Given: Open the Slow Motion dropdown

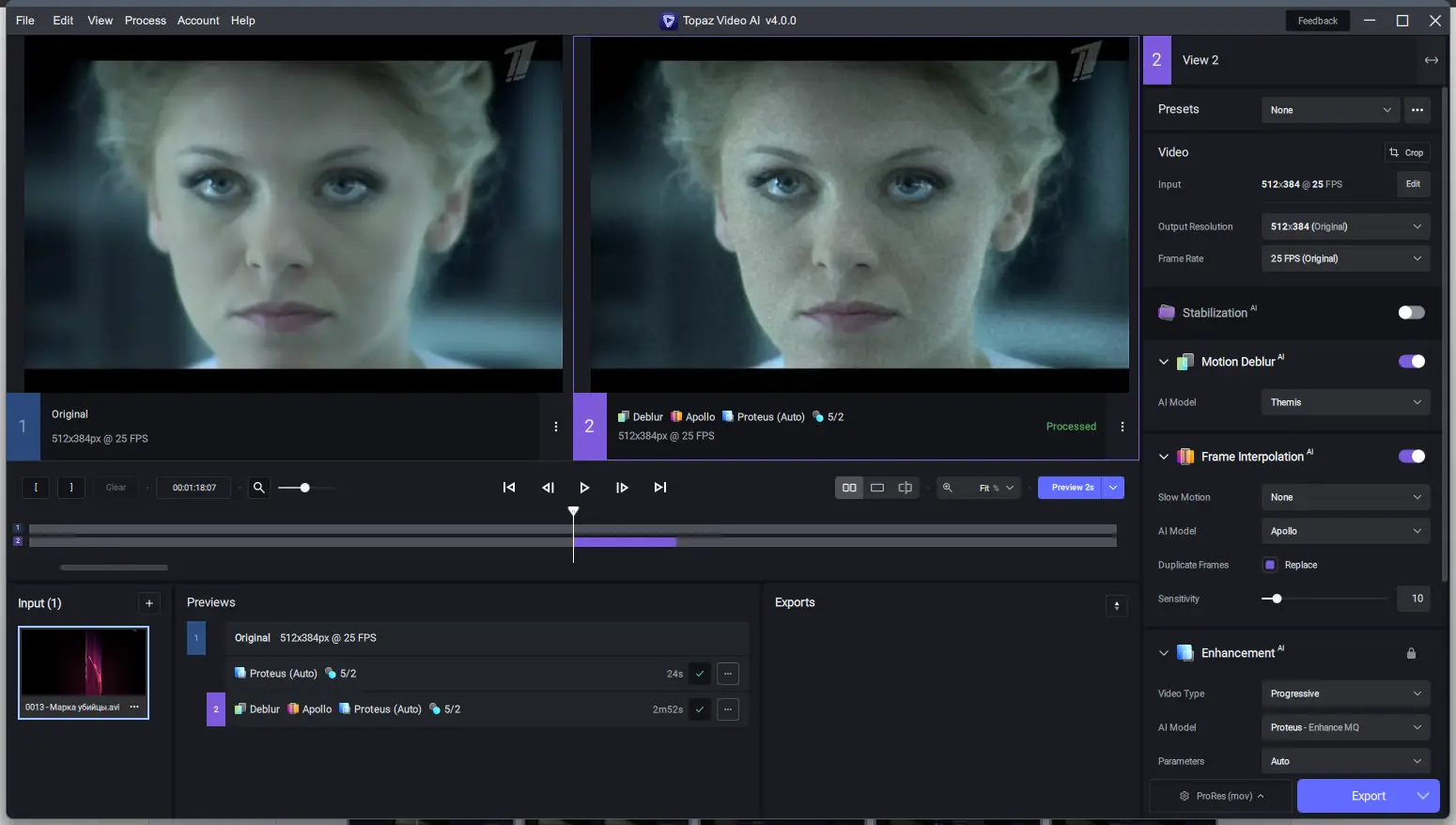Looking at the screenshot, I should tap(1345, 497).
